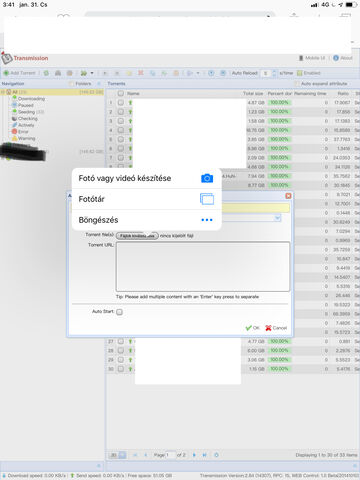The image size is (360, 480).
Task: Tap the camera icon in popup
Action: coord(207,178)
